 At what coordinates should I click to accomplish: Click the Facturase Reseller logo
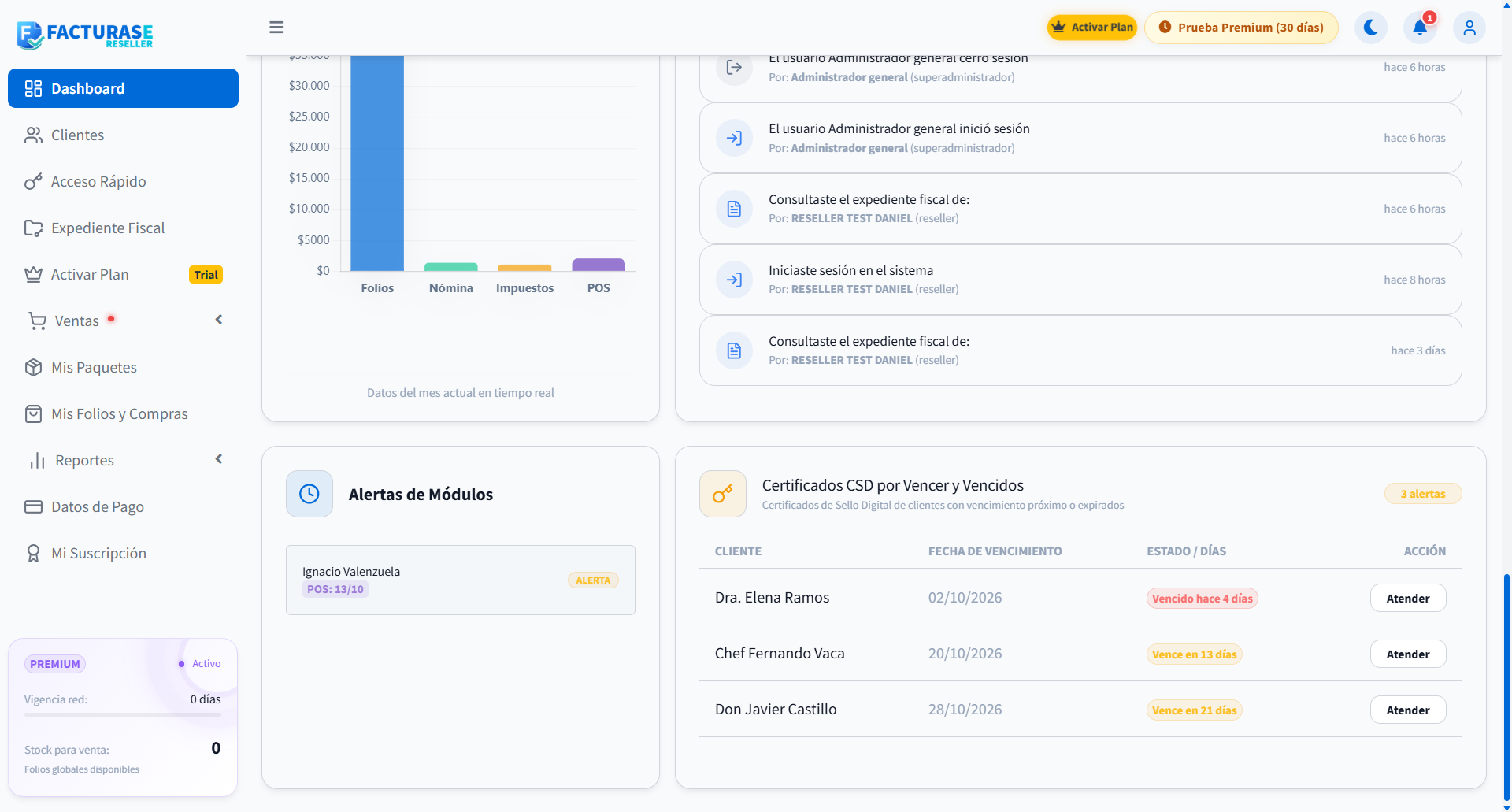(x=85, y=35)
